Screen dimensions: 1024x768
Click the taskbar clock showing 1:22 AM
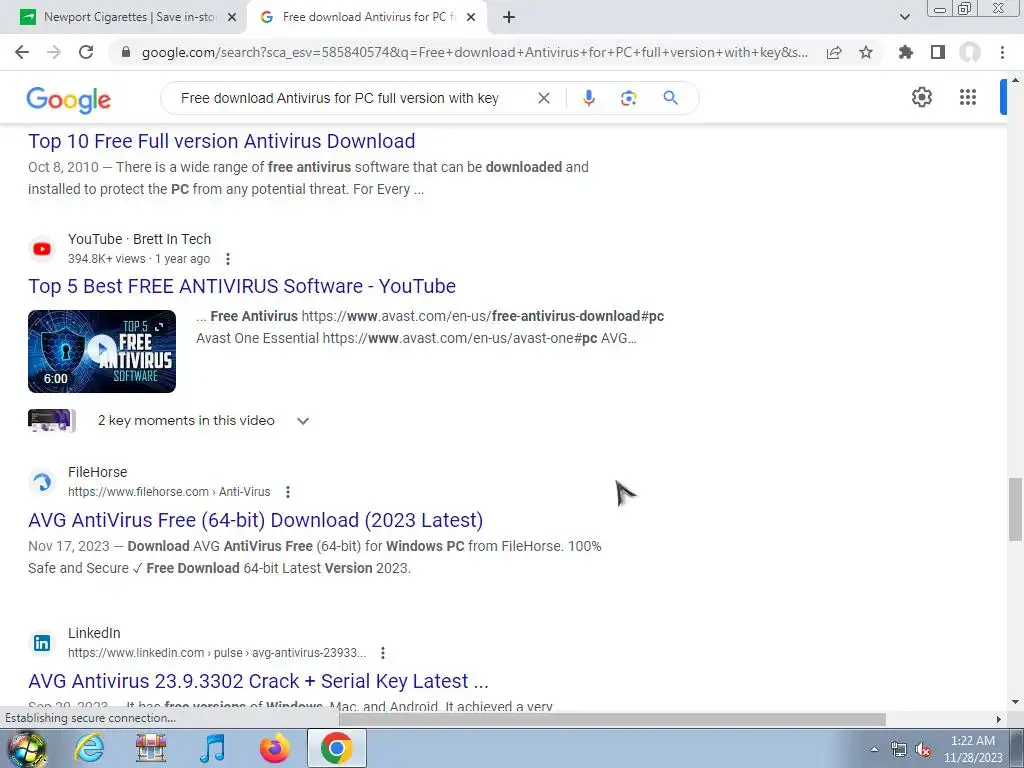[x=972, y=749]
